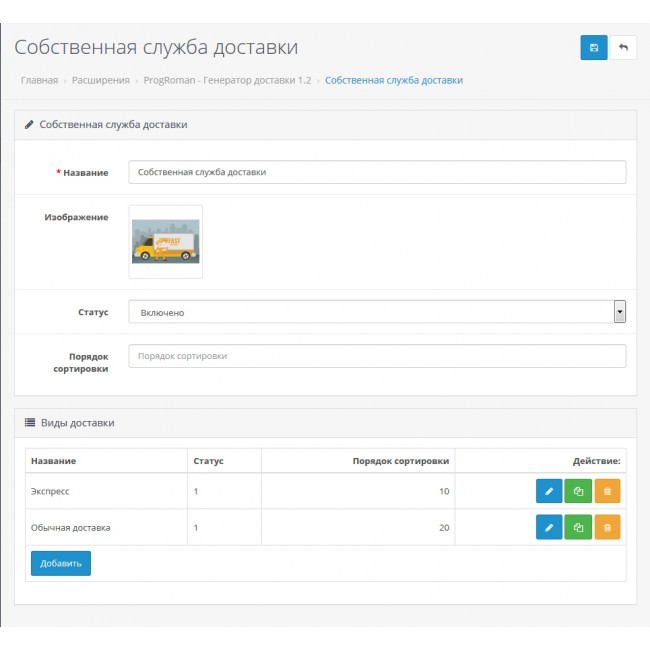Viewport: 650px width, 650px height.
Task: Go to Главная breadcrumb link
Action: (x=39, y=80)
